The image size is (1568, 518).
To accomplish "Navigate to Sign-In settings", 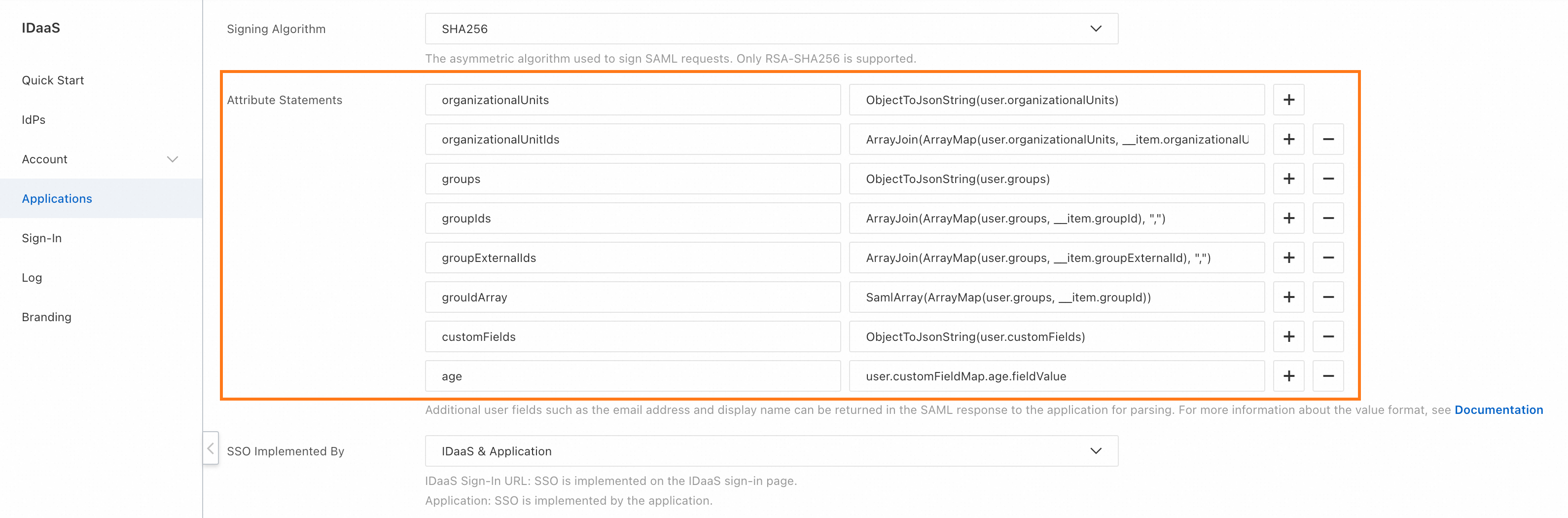I will coord(41,238).
